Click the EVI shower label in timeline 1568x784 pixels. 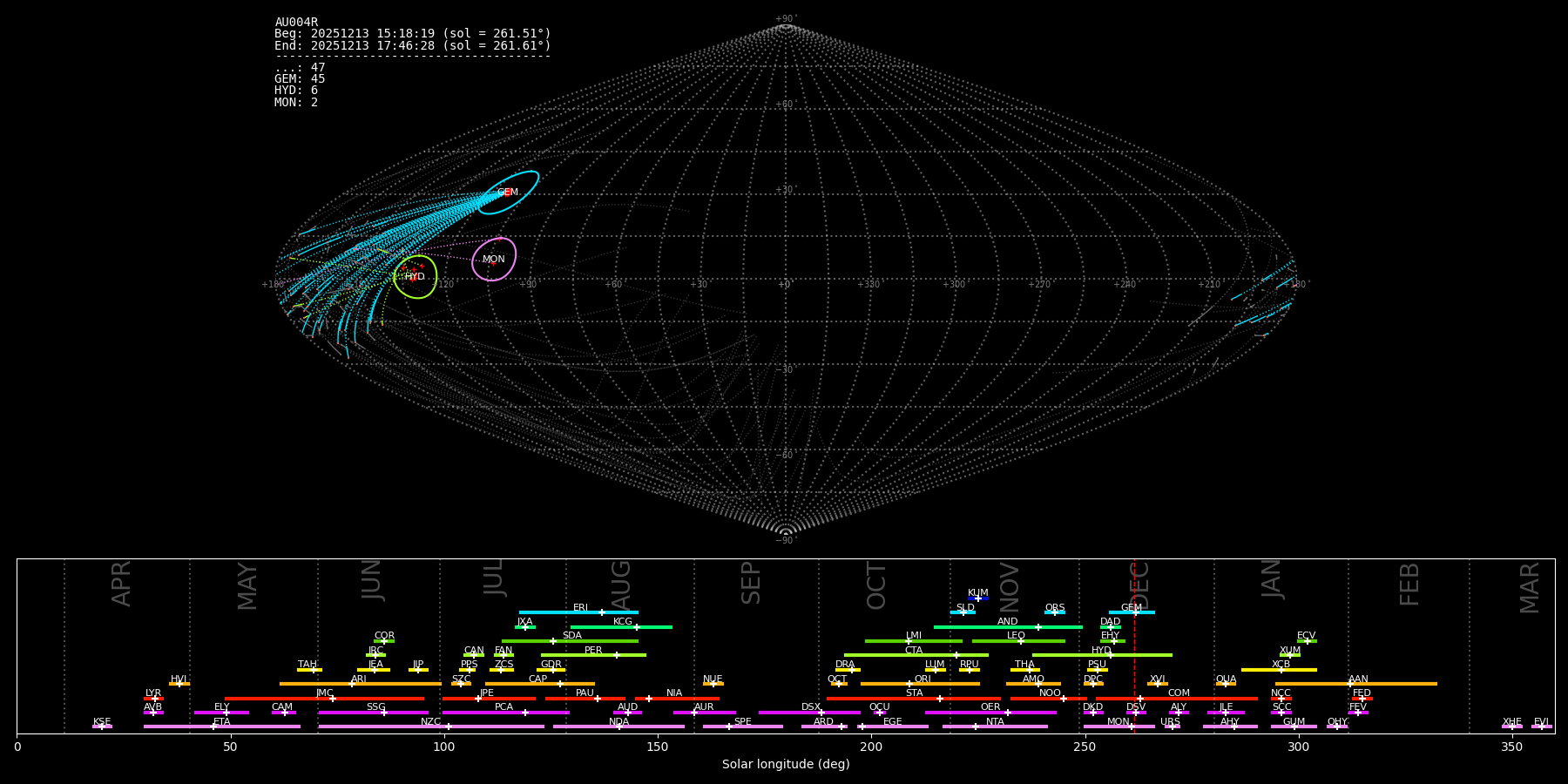pyautogui.click(x=1541, y=722)
